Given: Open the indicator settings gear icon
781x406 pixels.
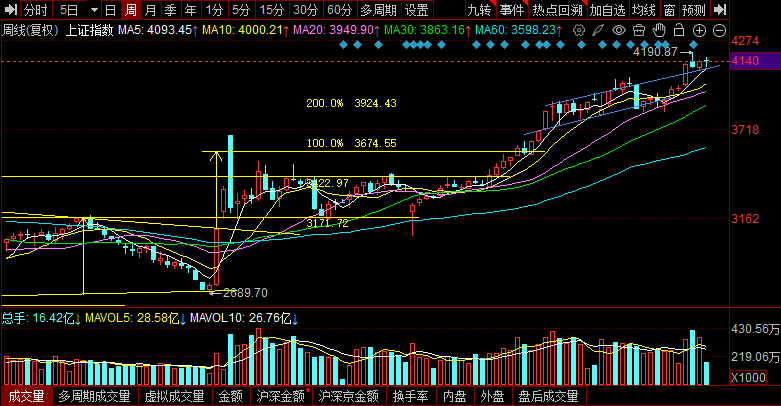Looking at the screenshot, I should (579, 30).
